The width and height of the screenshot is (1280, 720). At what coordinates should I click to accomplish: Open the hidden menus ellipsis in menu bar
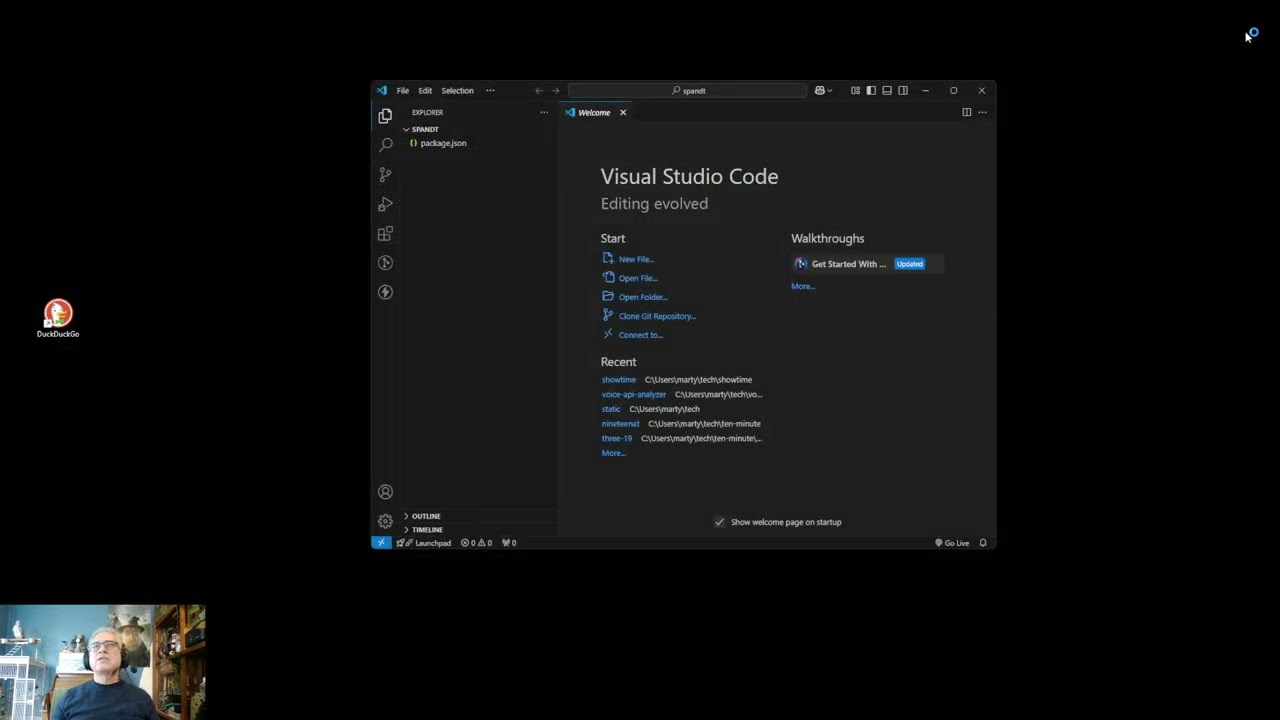[x=490, y=91]
